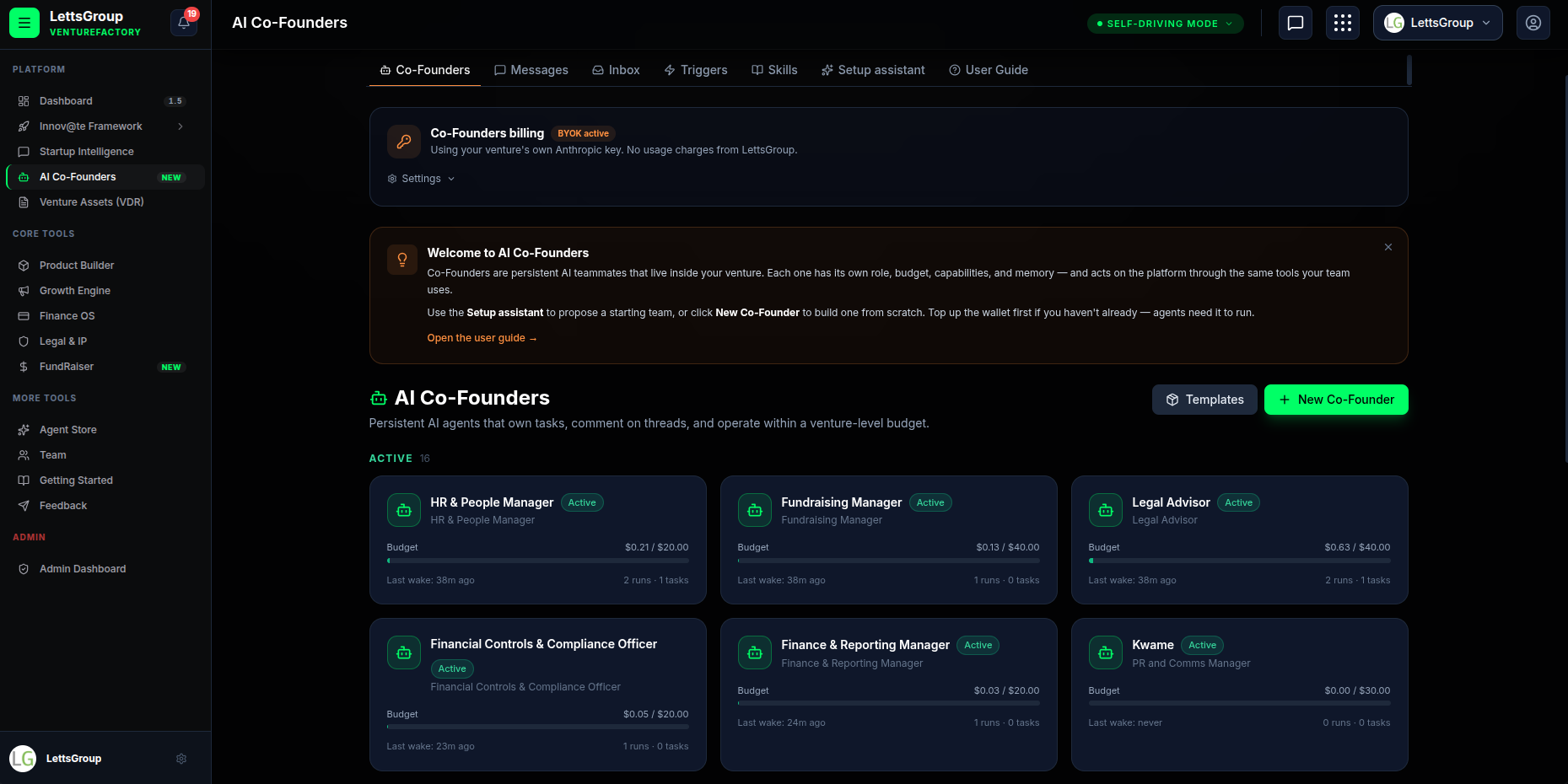Click the Financial Controls & Compliance Officer robot icon

click(404, 652)
